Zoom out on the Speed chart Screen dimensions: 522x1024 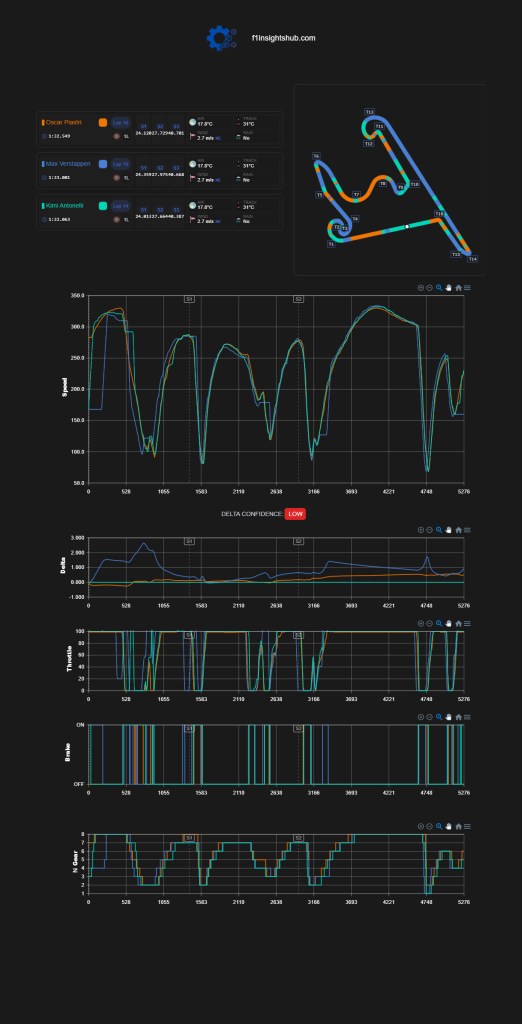pyautogui.click(x=429, y=287)
